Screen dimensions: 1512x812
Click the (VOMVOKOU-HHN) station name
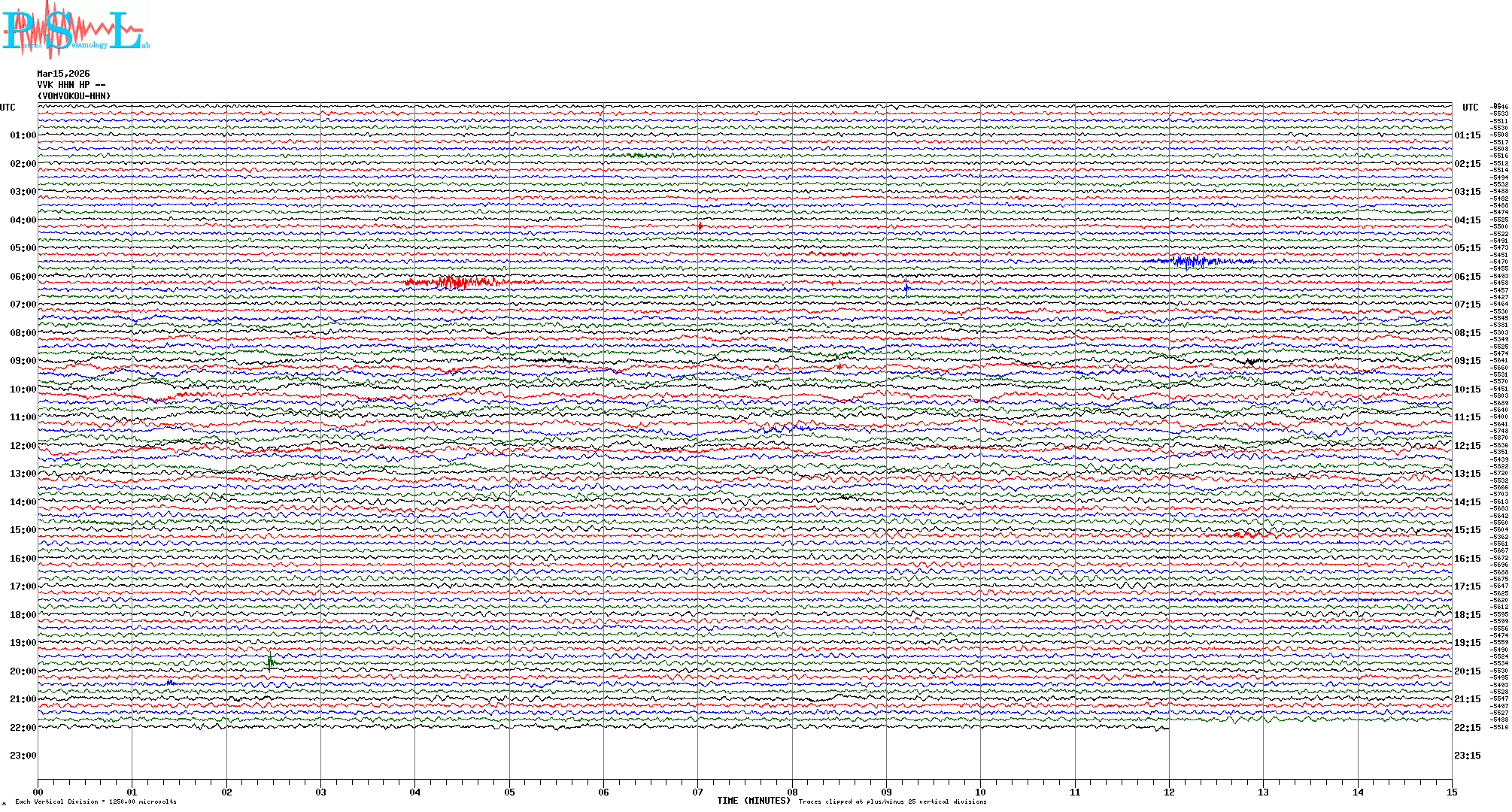(74, 96)
